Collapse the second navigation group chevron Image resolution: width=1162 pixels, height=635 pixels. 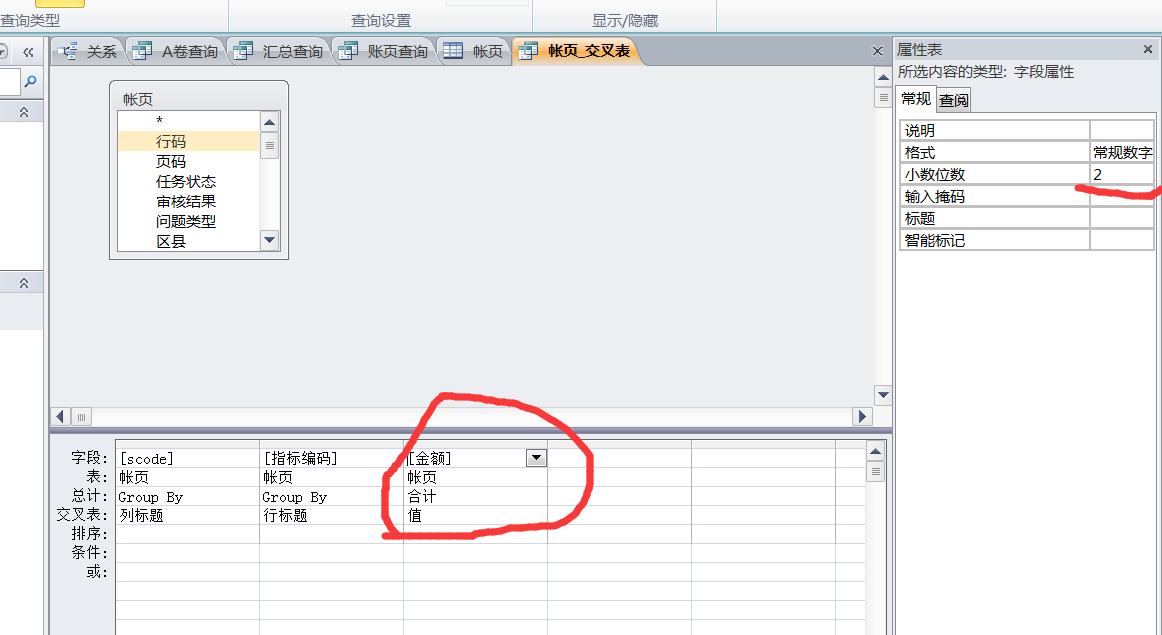click(x=24, y=284)
